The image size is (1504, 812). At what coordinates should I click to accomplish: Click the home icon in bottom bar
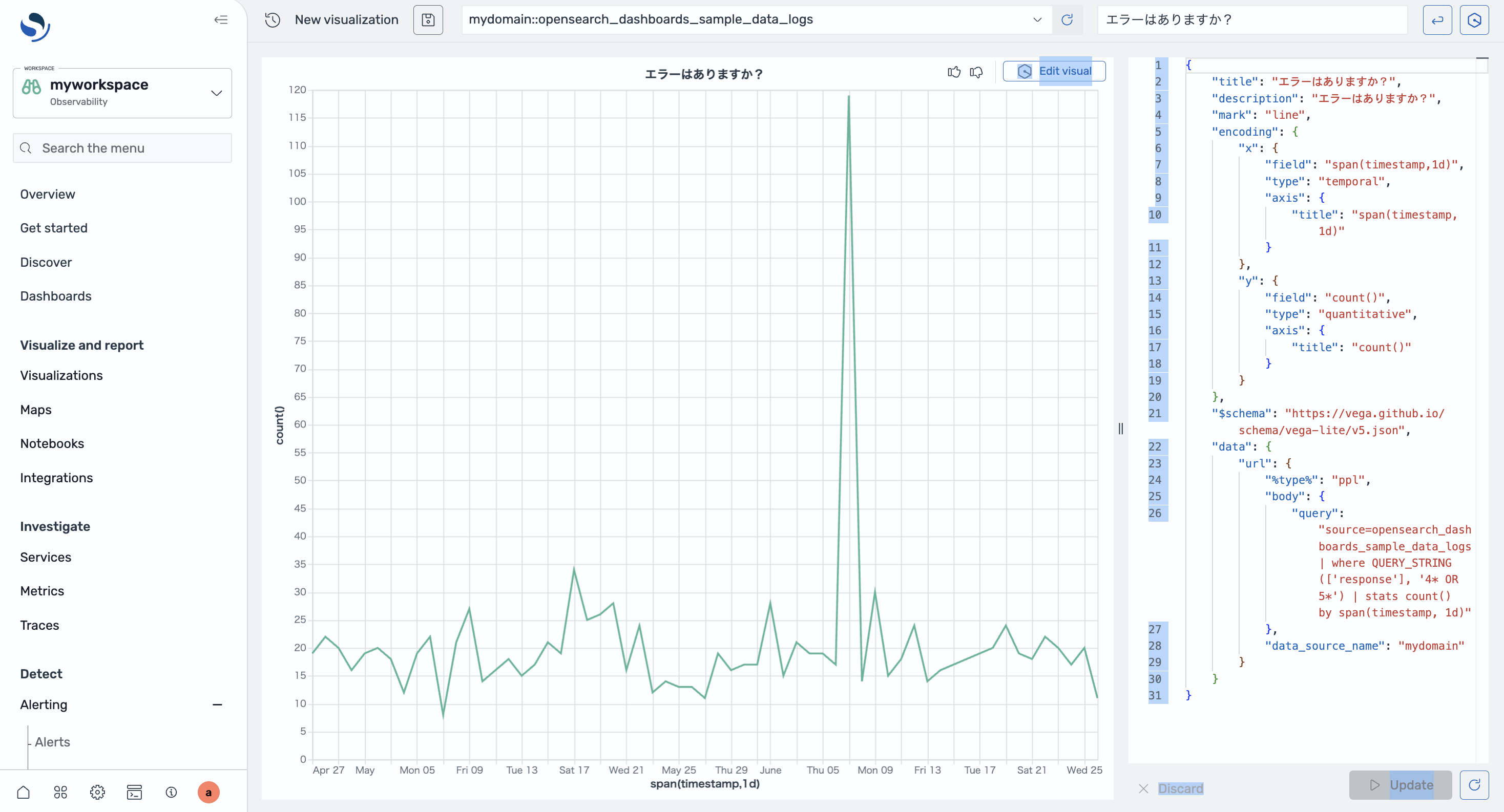tap(24, 792)
